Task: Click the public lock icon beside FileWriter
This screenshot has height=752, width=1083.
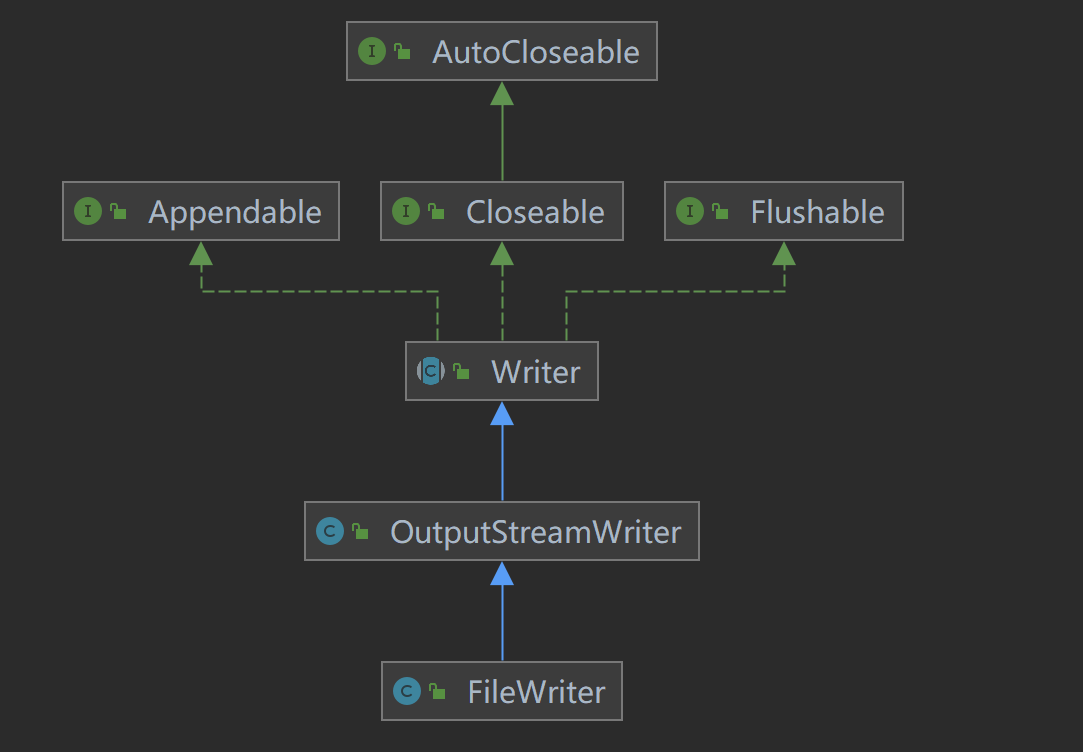Action: [437, 692]
